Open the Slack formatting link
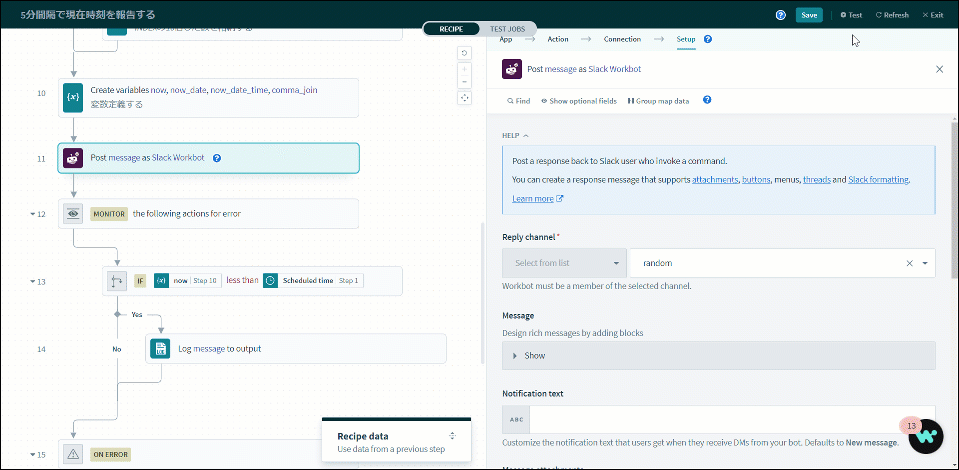The height and width of the screenshot is (470, 959). (x=879, y=180)
